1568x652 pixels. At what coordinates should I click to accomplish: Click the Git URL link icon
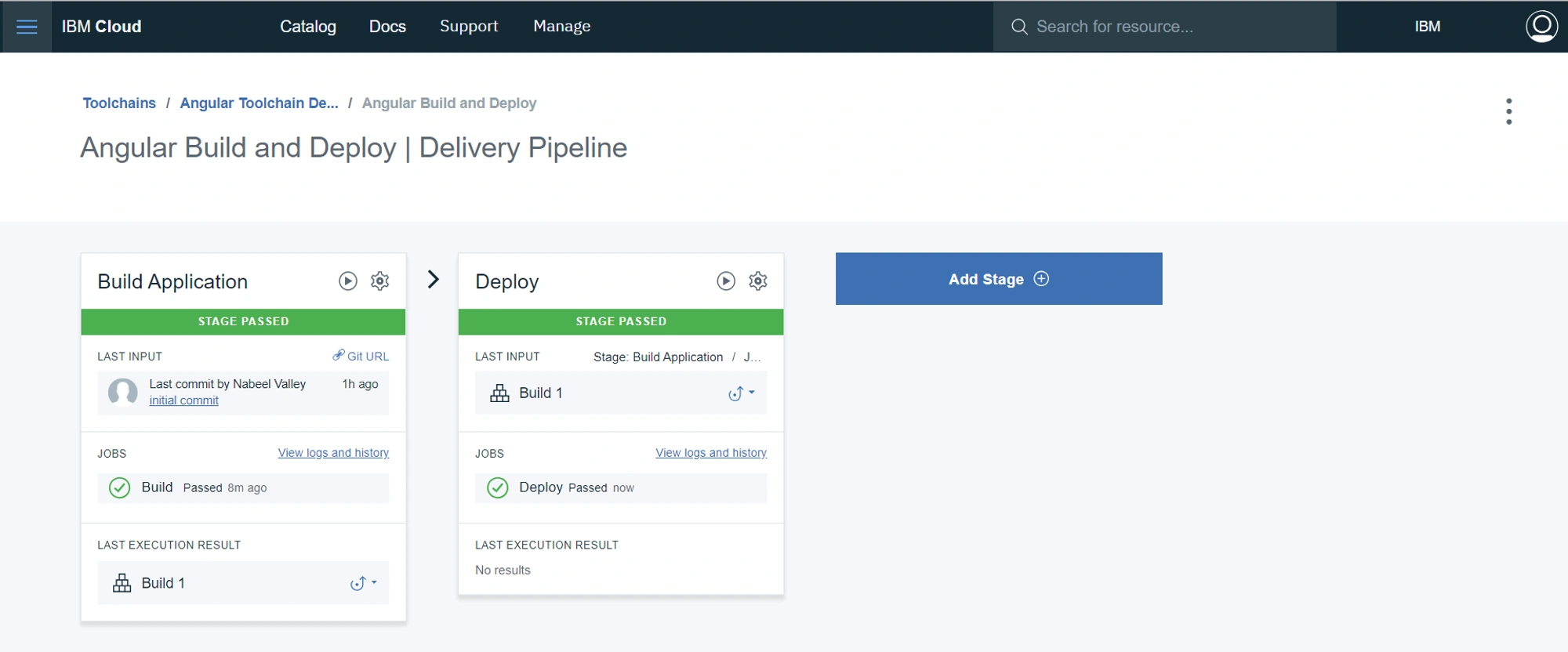pyautogui.click(x=338, y=355)
